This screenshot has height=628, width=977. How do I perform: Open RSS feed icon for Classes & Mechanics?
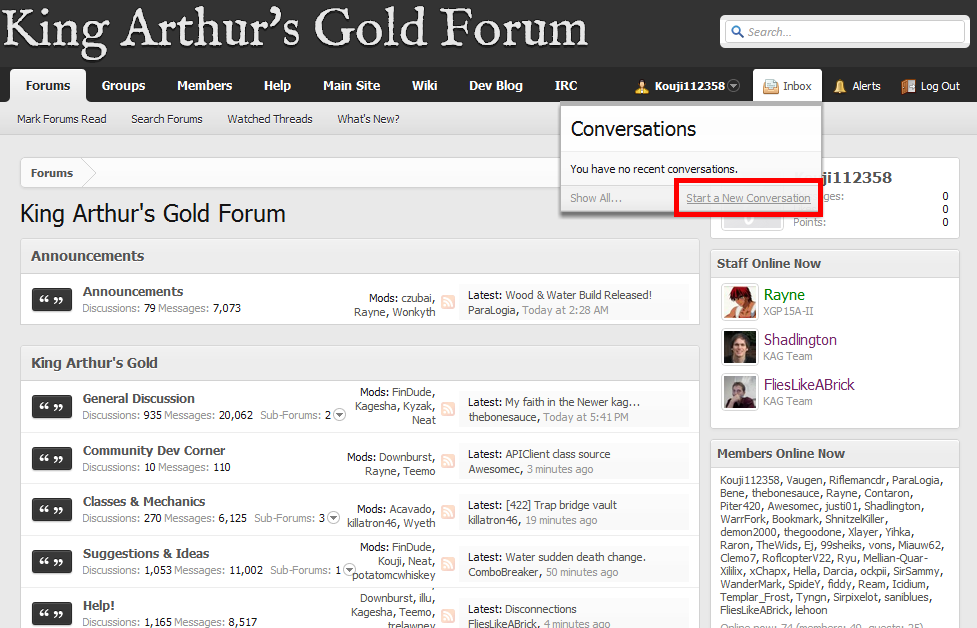pos(448,512)
